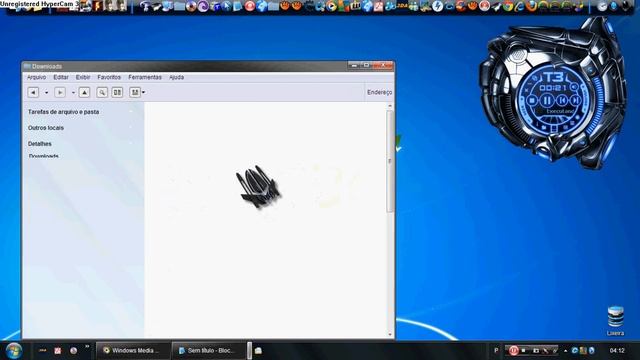Image resolution: width=640 pixels, height=360 pixels.
Task: Launch Internet Explorer from top dock
Action: click(x=520, y=6)
